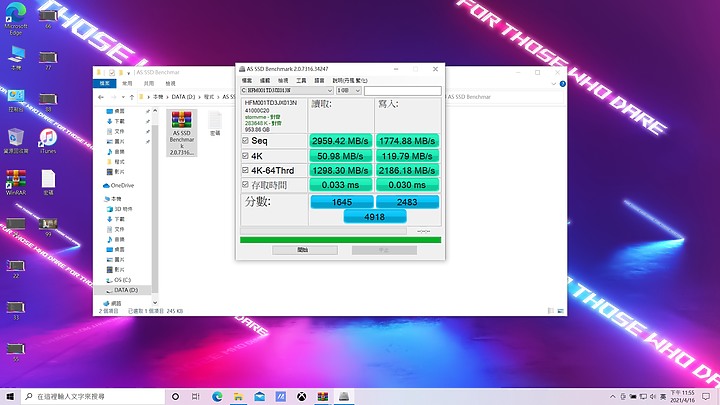Click Explorer's up one level arrow

coord(132,97)
